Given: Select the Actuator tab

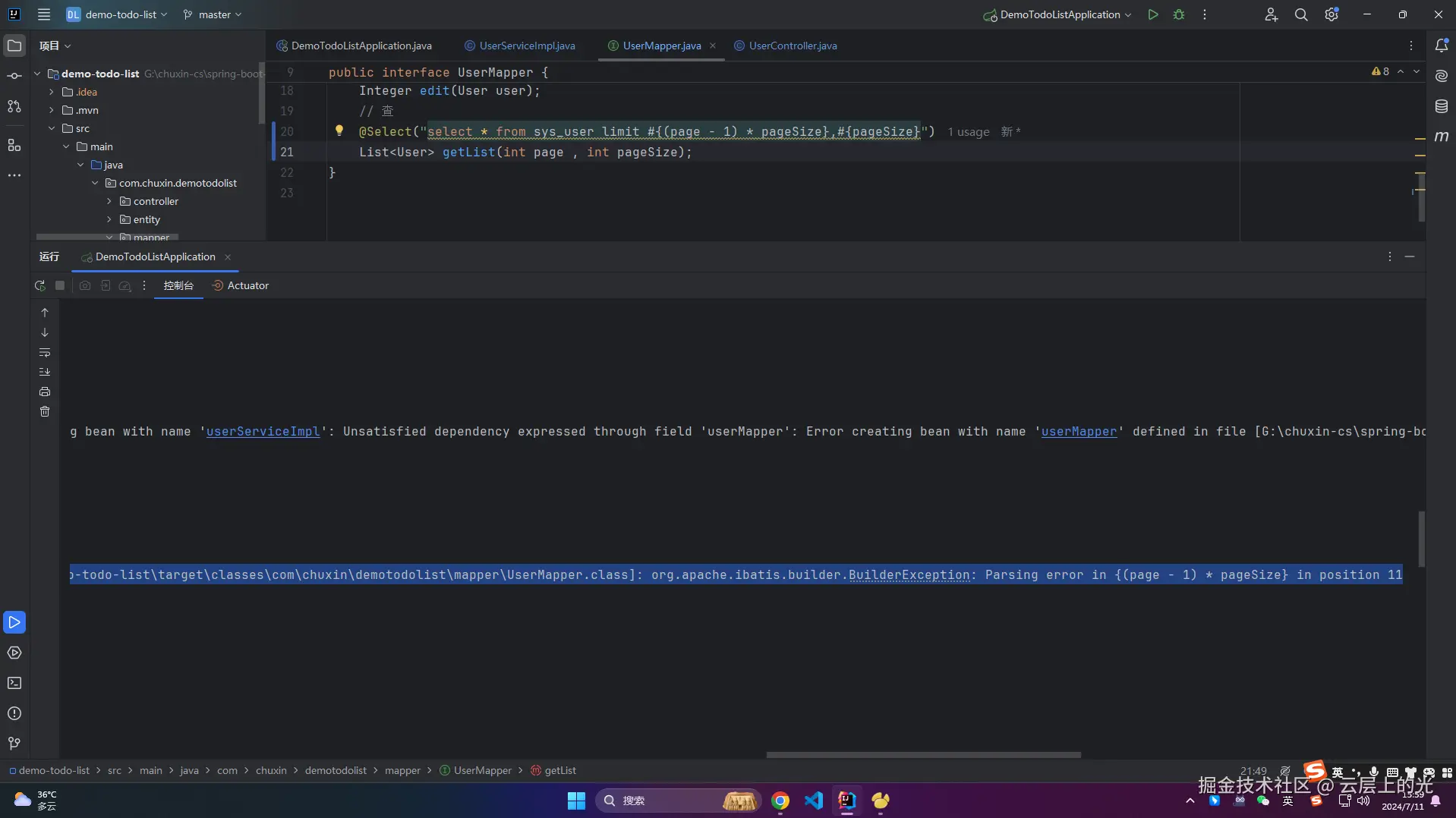Looking at the screenshot, I should tap(241, 285).
